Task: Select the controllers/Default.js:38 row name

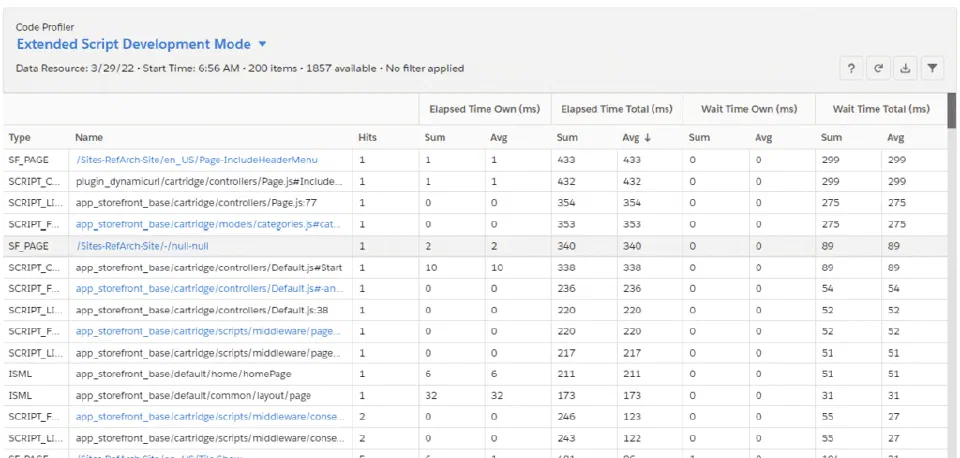Action: point(202,310)
